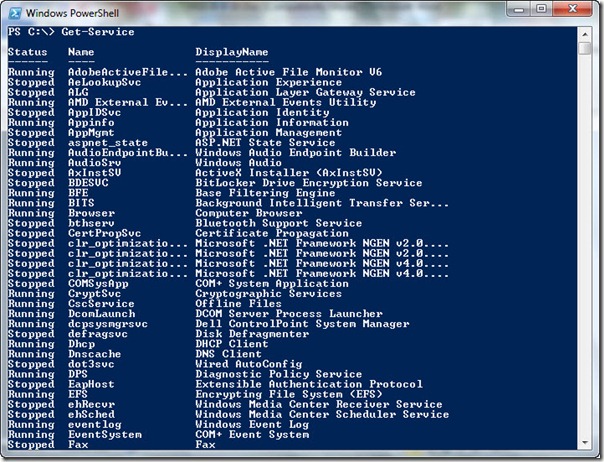Click the Status column header
This screenshot has height=462, width=604.
[28, 52]
